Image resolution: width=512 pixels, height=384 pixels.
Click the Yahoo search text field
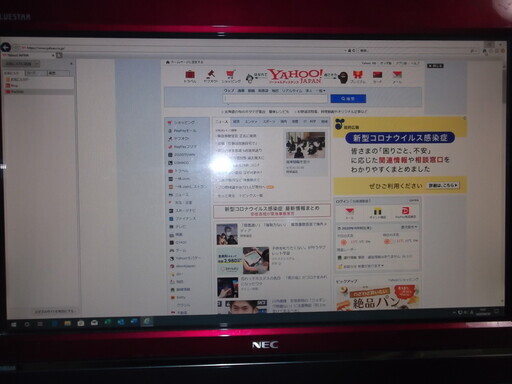point(275,99)
